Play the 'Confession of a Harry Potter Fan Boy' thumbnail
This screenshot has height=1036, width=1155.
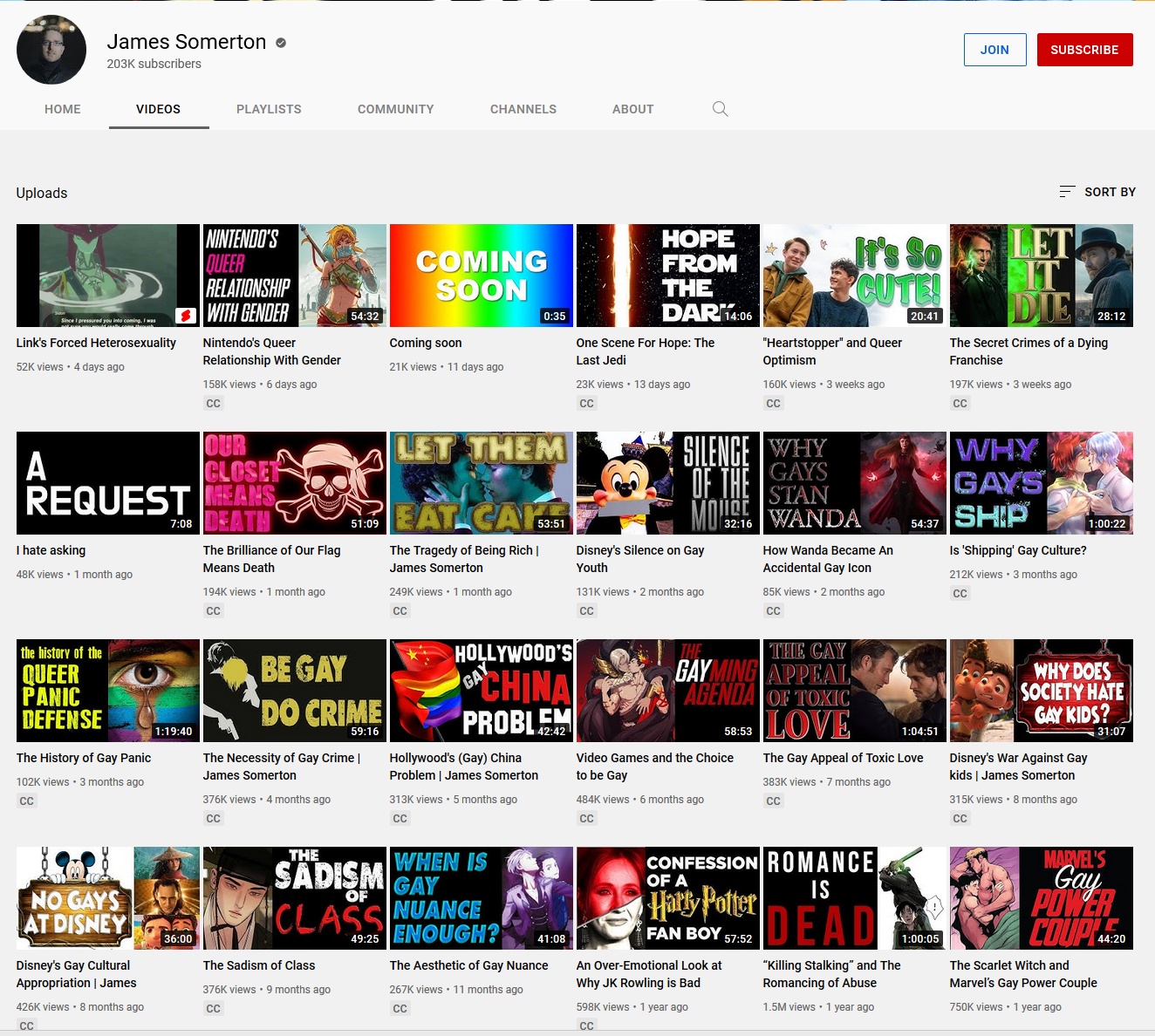668,898
